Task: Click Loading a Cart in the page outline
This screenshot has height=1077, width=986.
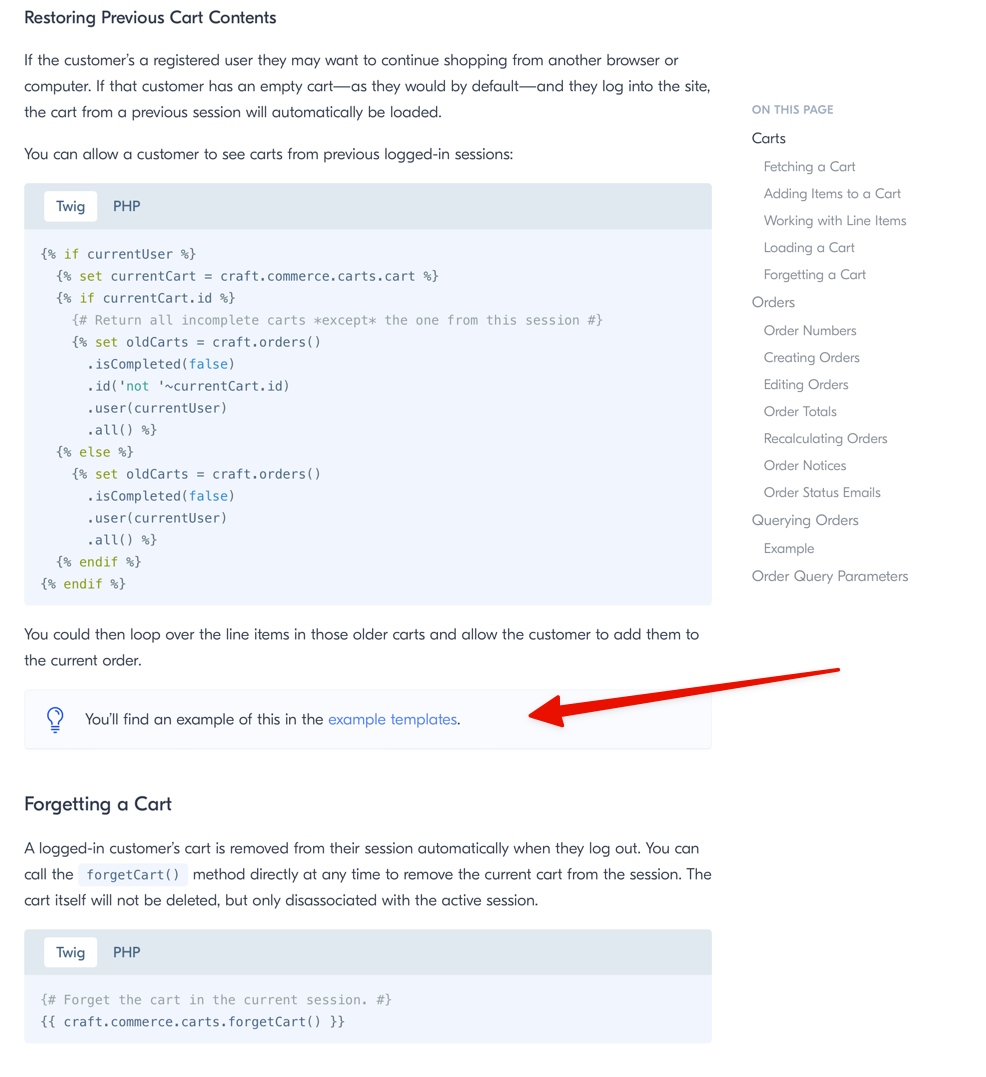Action: tap(808, 247)
